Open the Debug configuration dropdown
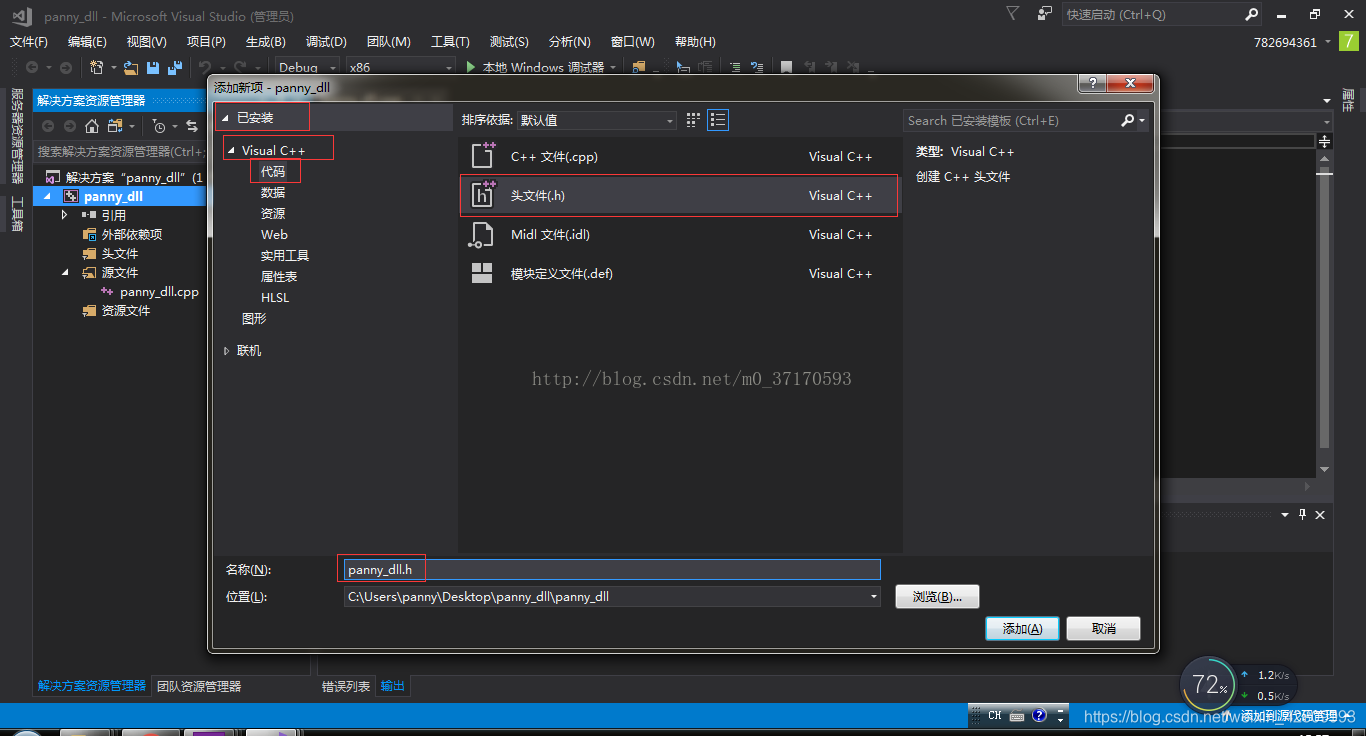The width and height of the screenshot is (1366, 736). pyautogui.click(x=307, y=67)
